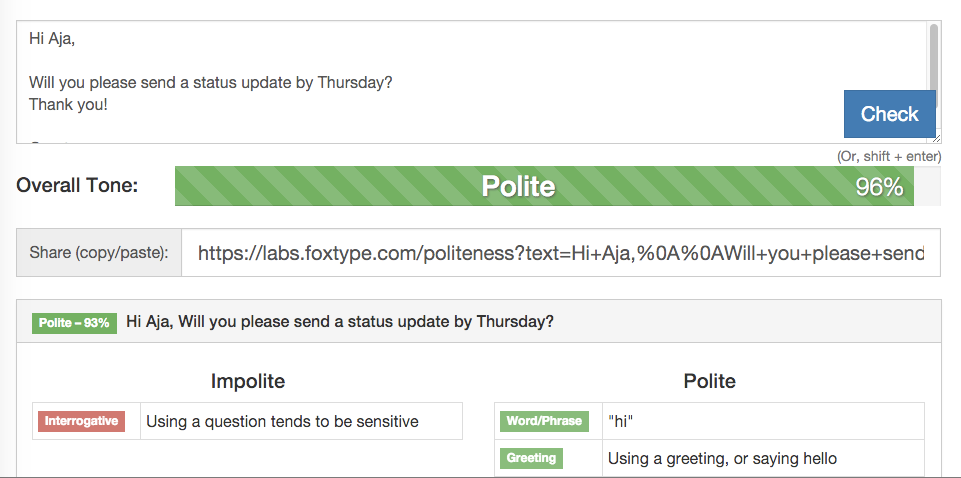
Task: Select the share URL input field
Action: pos(561,253)
